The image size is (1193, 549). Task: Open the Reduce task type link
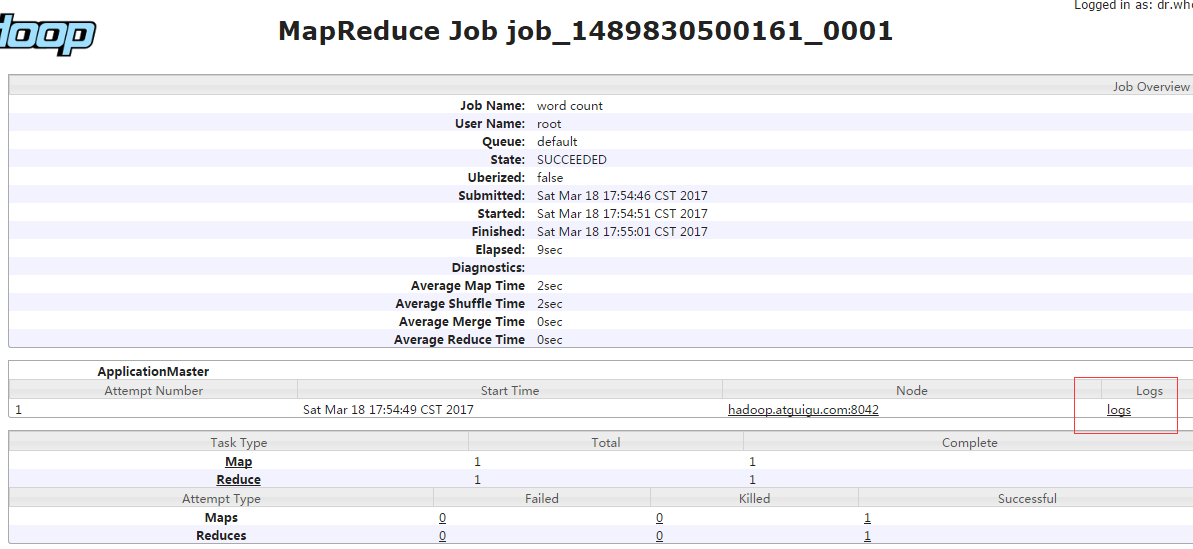coord(239,480)
